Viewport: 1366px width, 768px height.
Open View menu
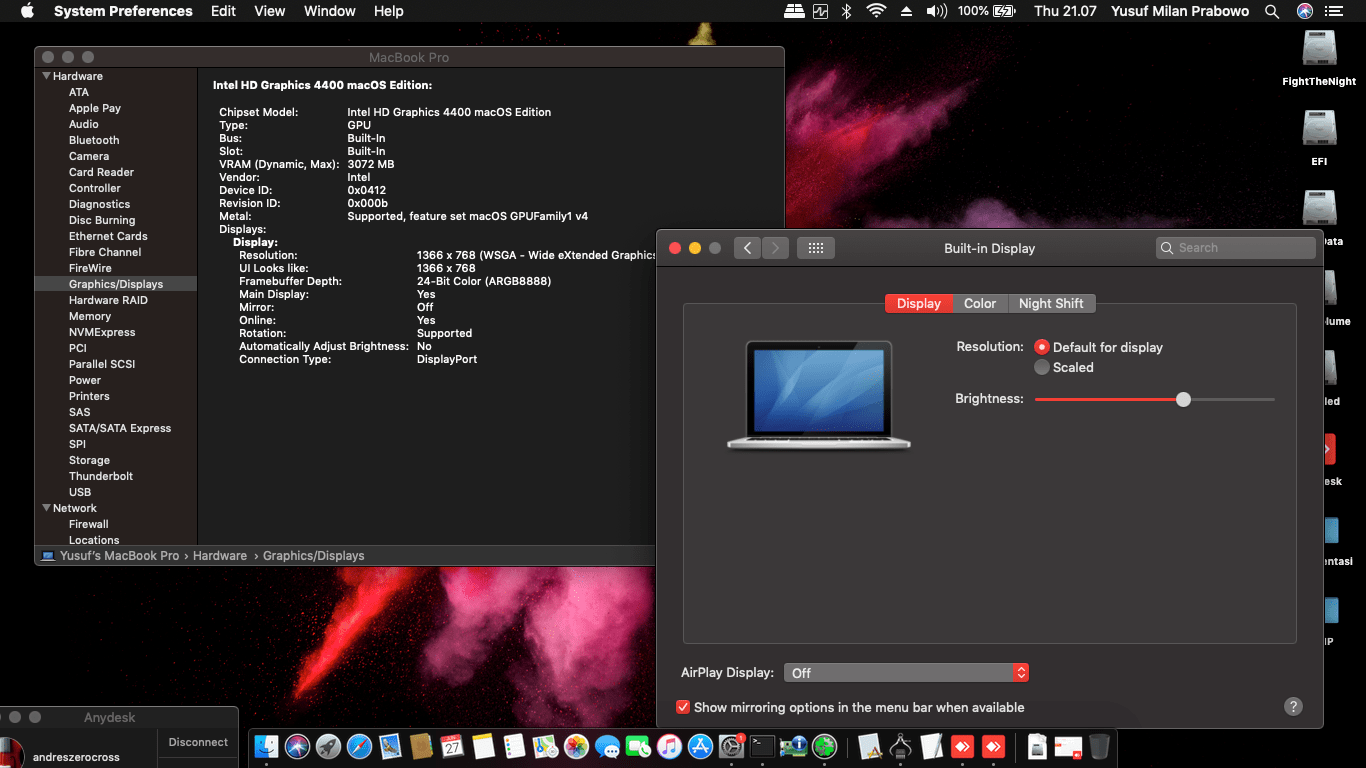click(270, 11)
